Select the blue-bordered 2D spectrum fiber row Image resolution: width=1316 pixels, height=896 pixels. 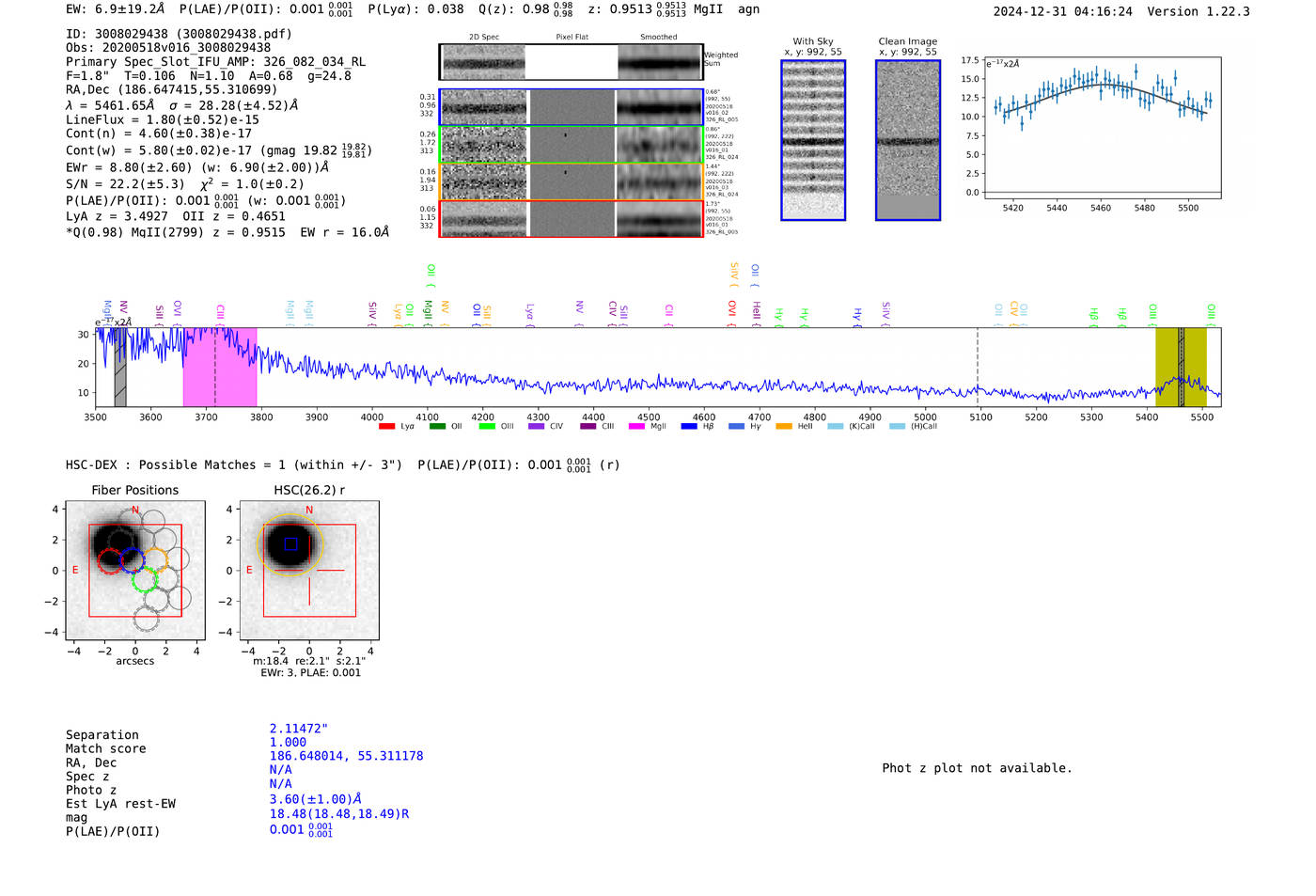pyautogui.click(x=571, y=108)
